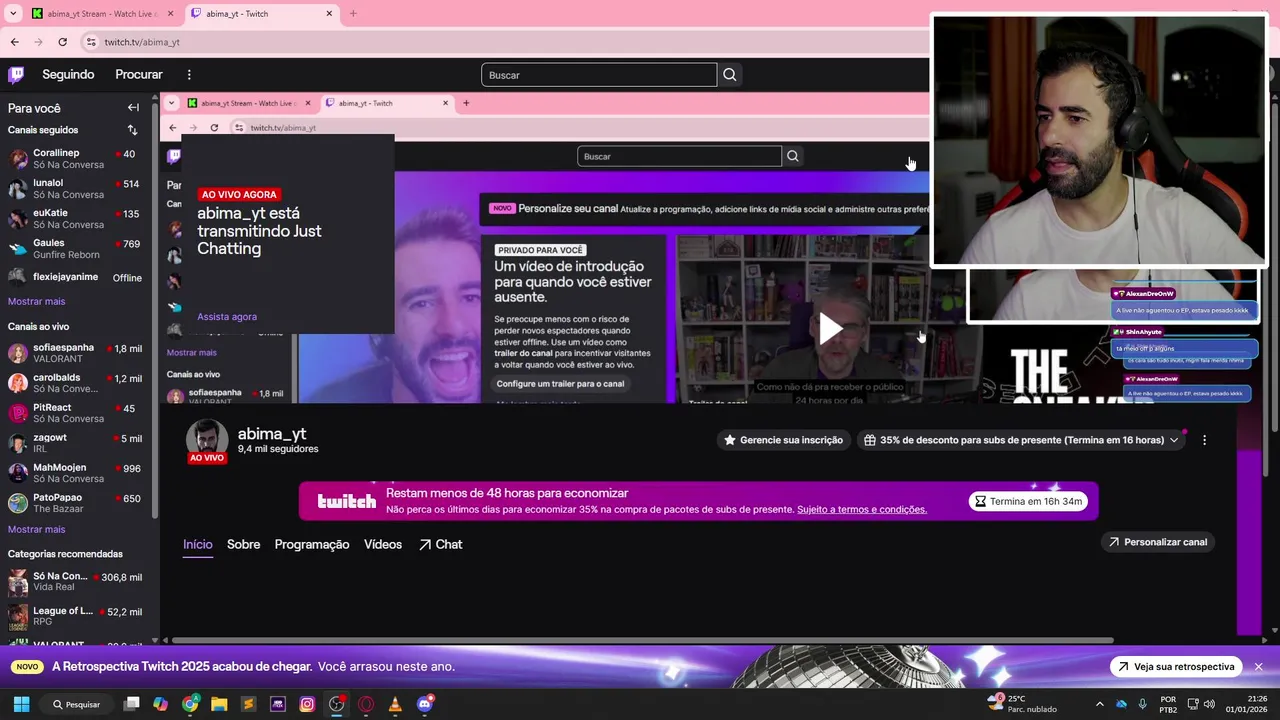
Task: Open POR PTB2 language selector
Action: (1168, 704)
